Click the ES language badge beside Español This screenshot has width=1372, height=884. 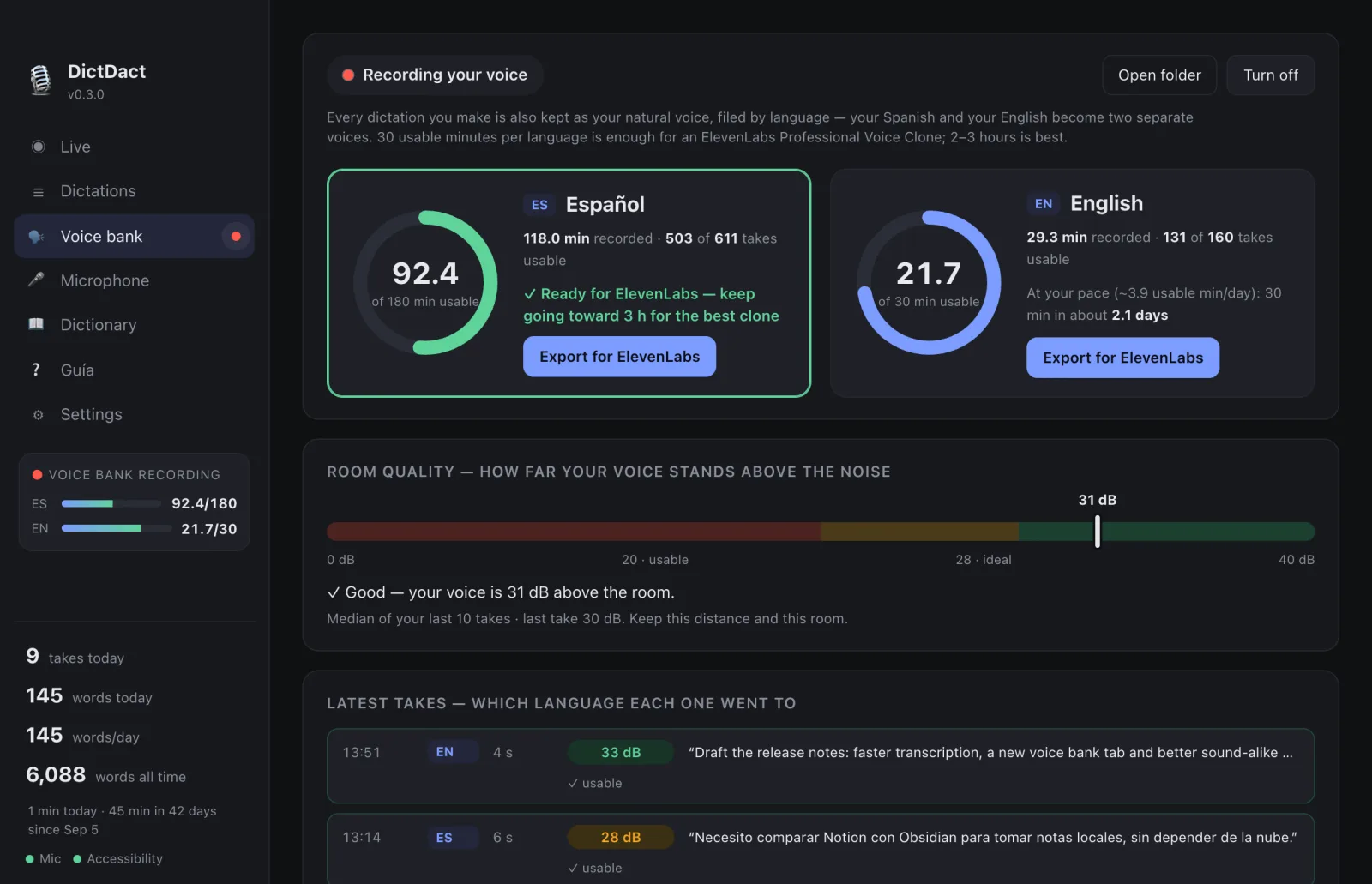pyautogui.click(x=539, y=205)
